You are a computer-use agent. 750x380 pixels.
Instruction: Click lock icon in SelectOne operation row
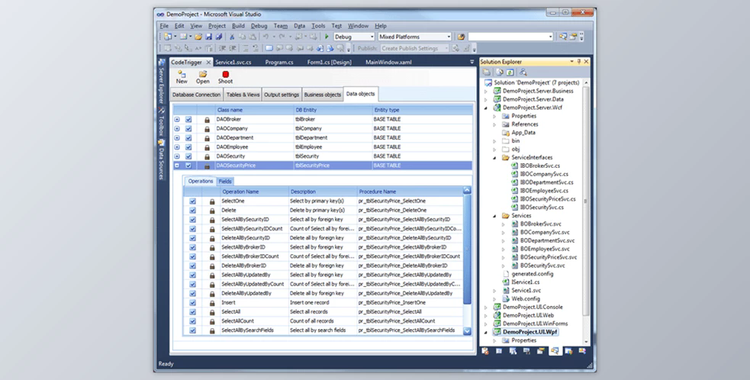(x=212, y=201)
